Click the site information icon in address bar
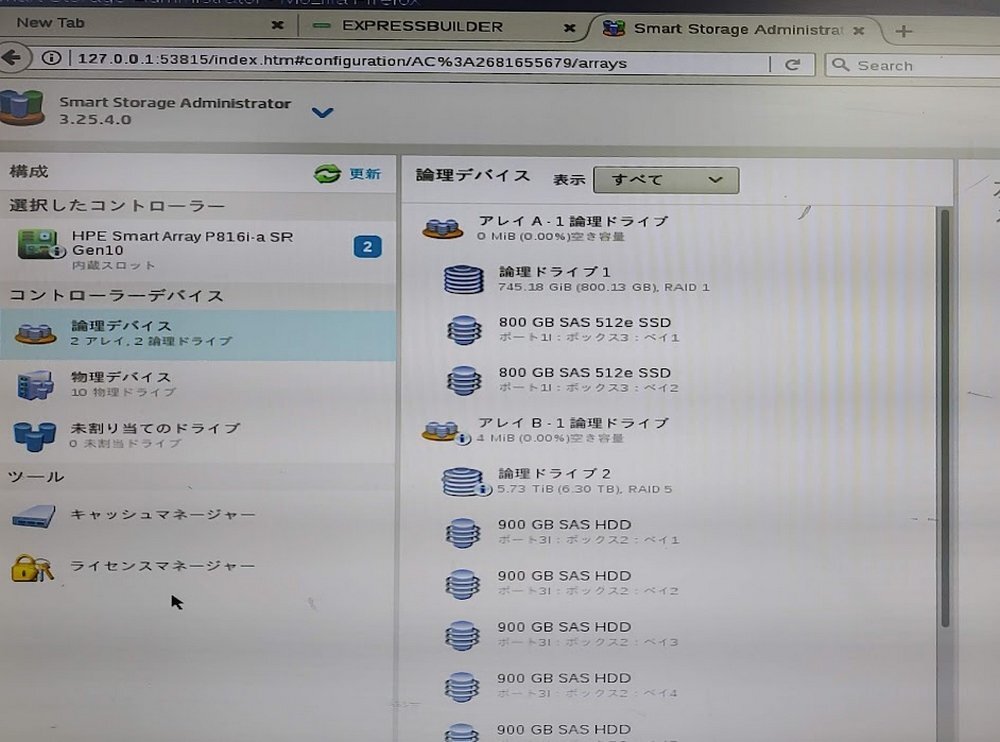1000x742 pixels. pyautogui.click(x=51, y=58)
